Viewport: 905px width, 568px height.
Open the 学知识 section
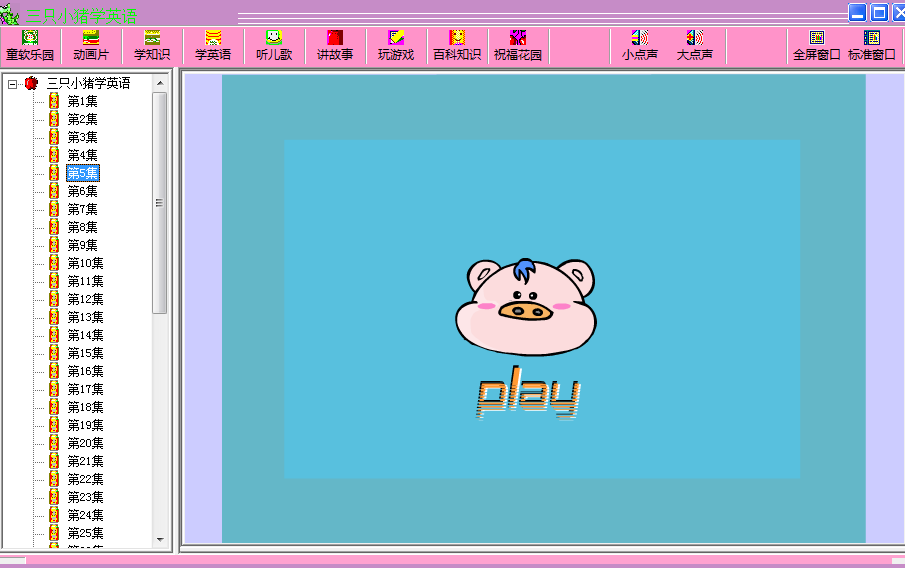click(x=152, y=46)
